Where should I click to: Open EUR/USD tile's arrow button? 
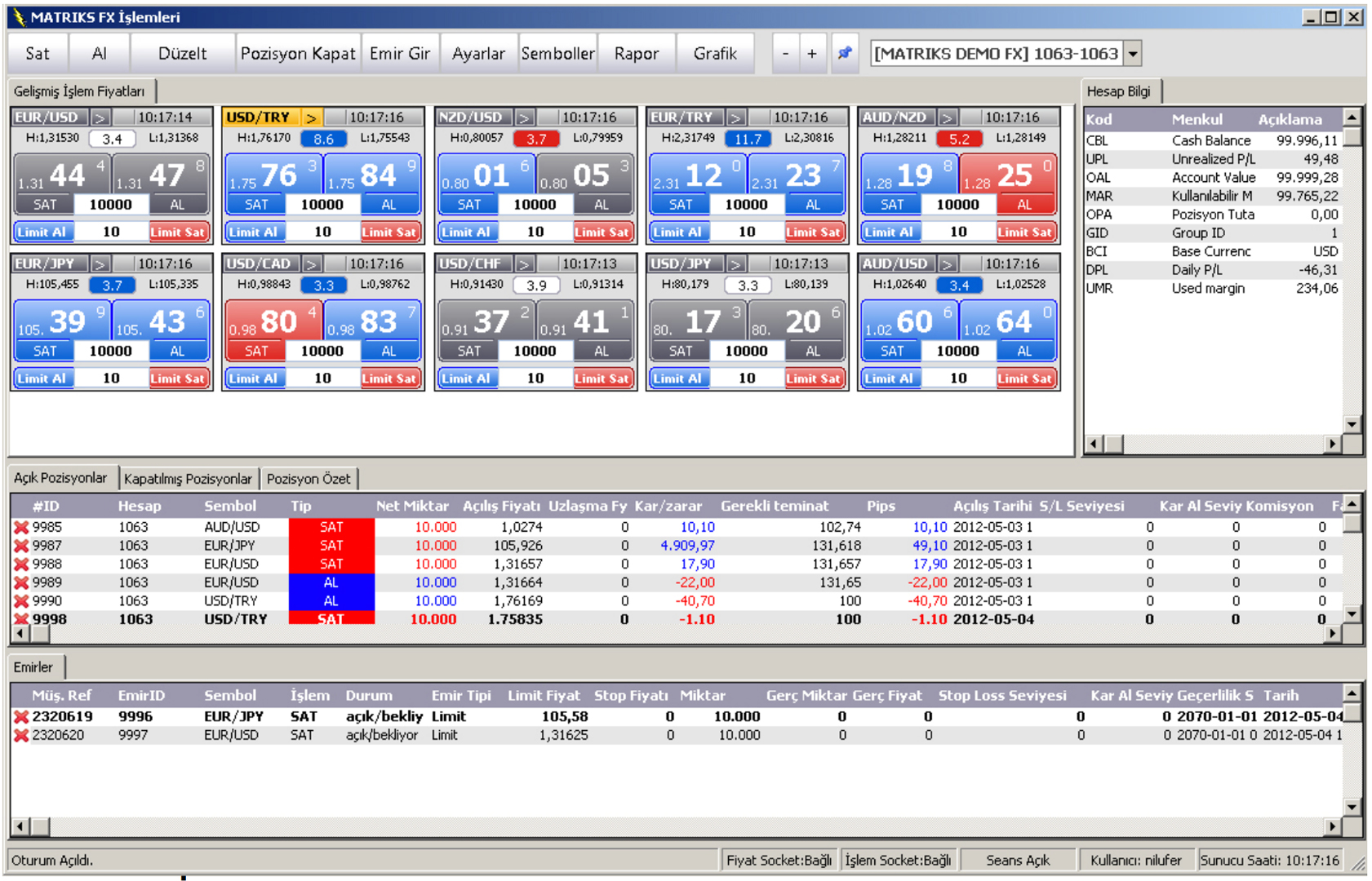100,117
